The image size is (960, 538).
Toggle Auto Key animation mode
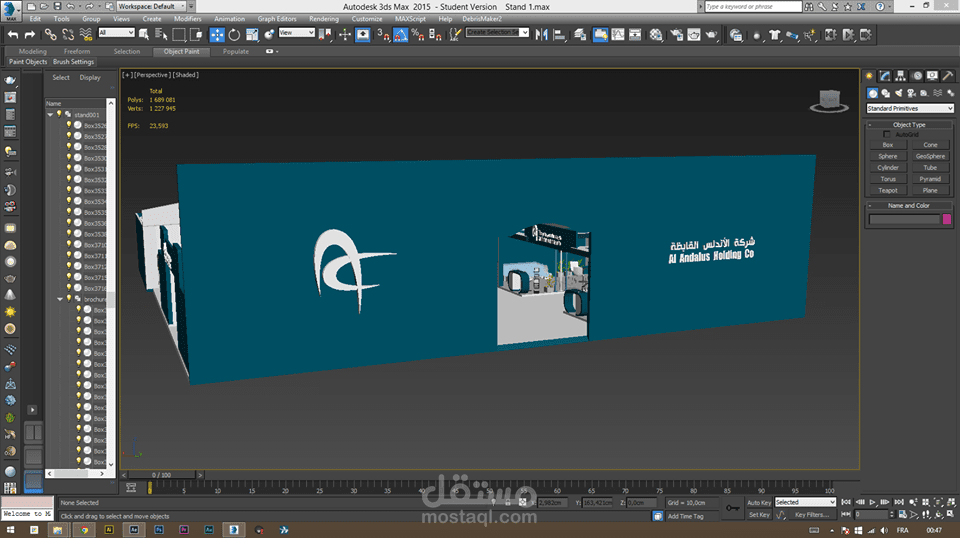[x=759, y=502]
